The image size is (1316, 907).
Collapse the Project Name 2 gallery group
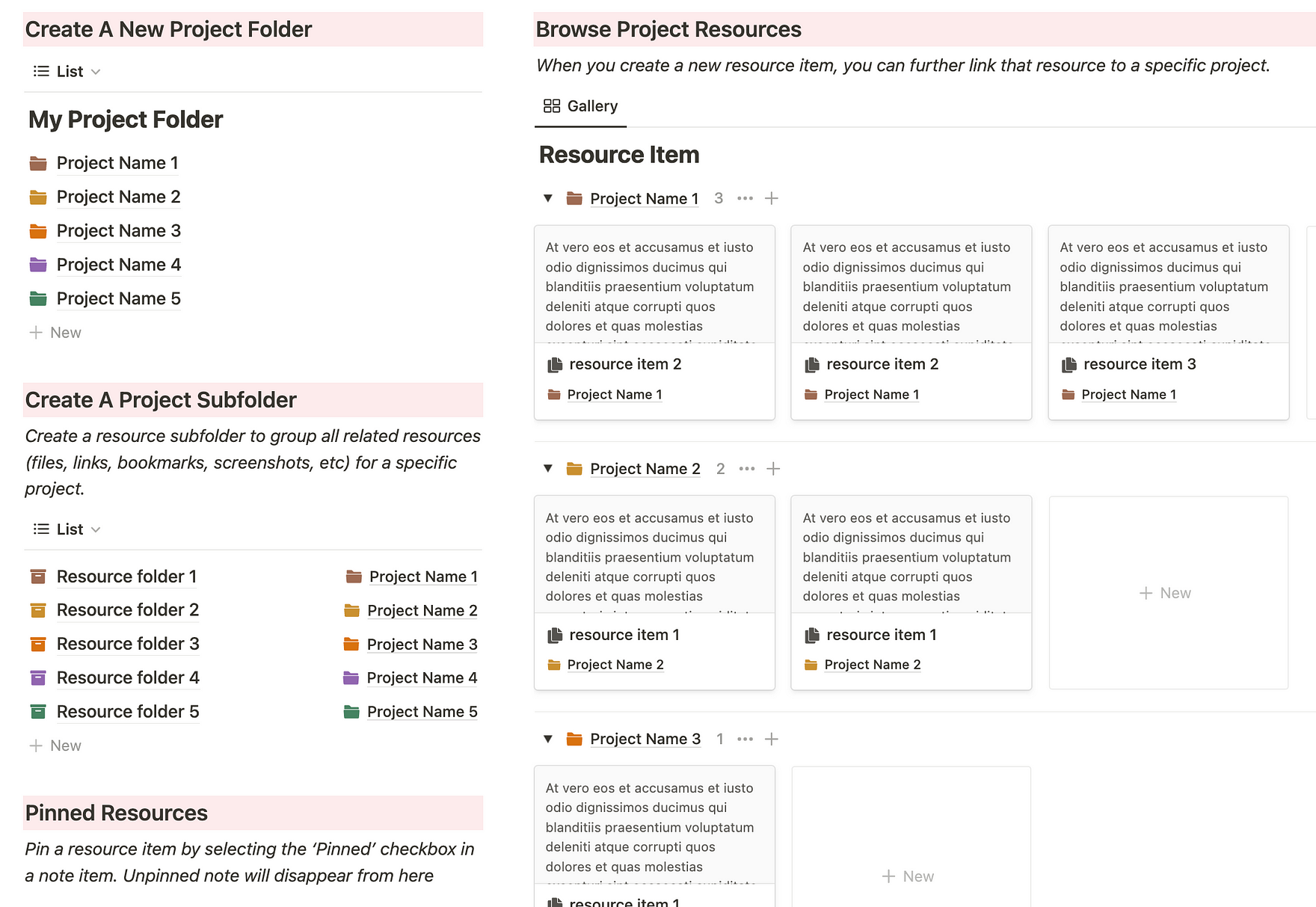coord(548,469)
